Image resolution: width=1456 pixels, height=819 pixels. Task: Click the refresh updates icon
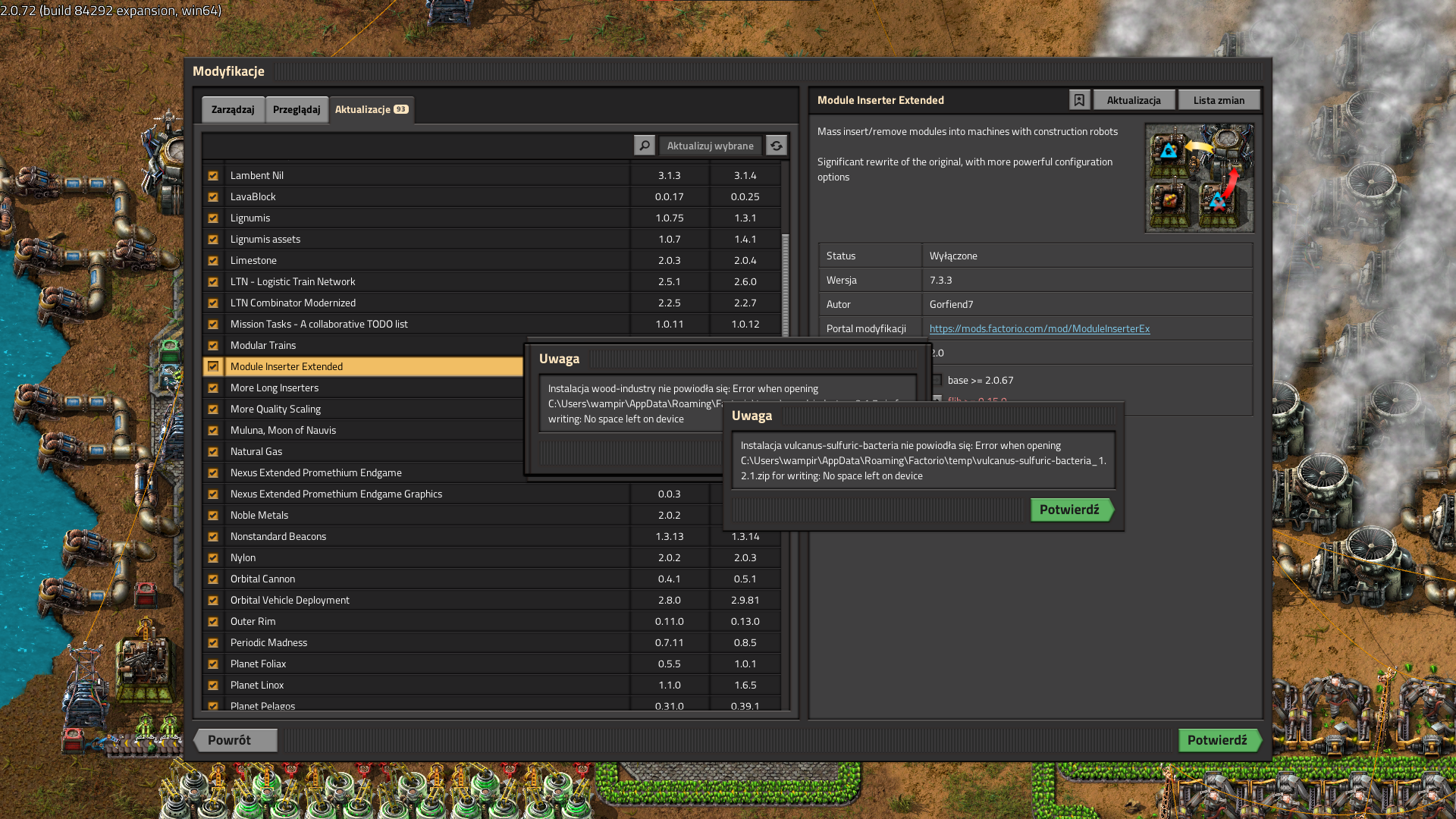(776, 146)
